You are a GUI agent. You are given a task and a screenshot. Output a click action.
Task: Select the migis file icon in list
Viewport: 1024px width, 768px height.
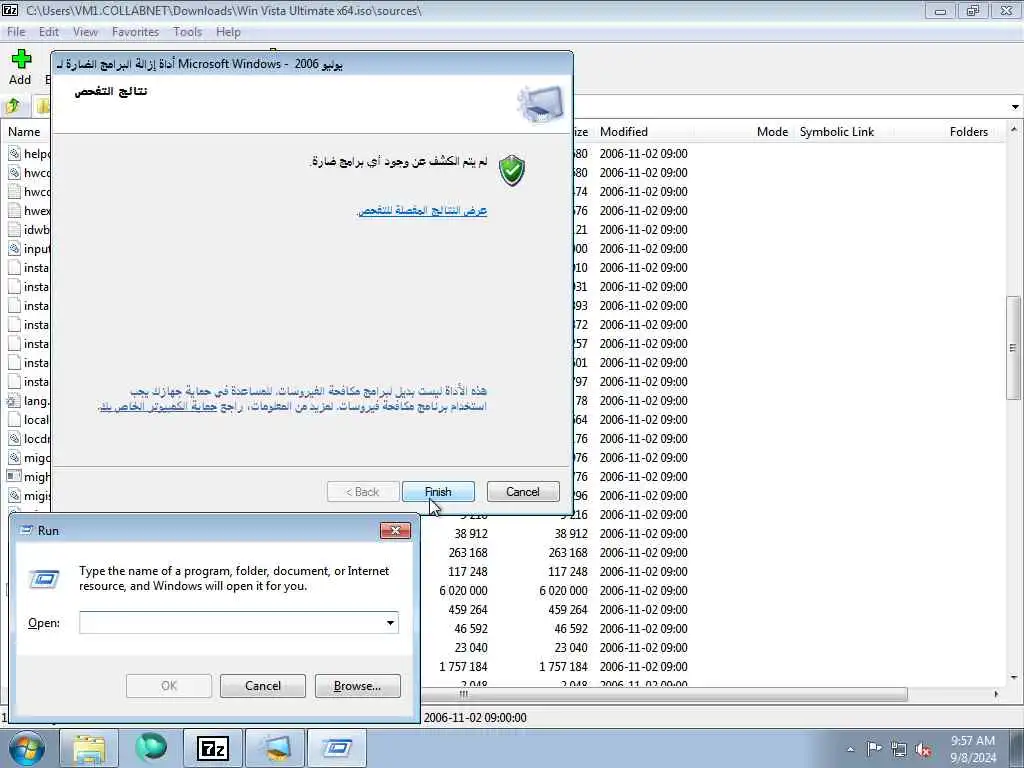[x=14, y=495]
